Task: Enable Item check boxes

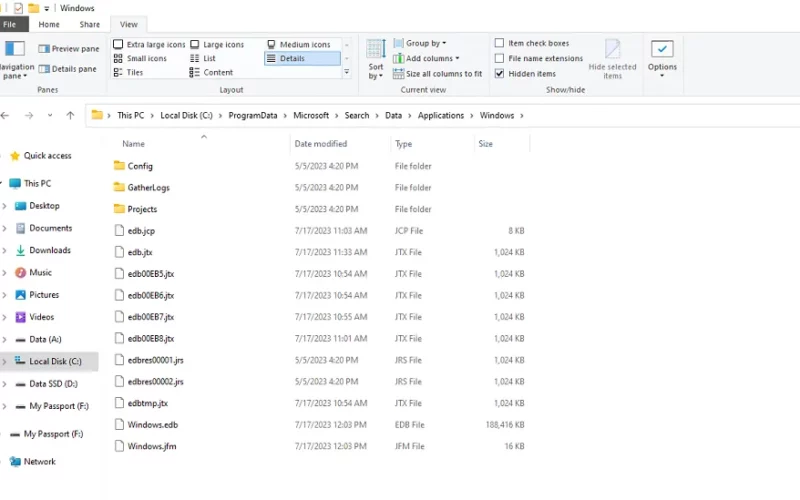Action: tap(499, 43)
